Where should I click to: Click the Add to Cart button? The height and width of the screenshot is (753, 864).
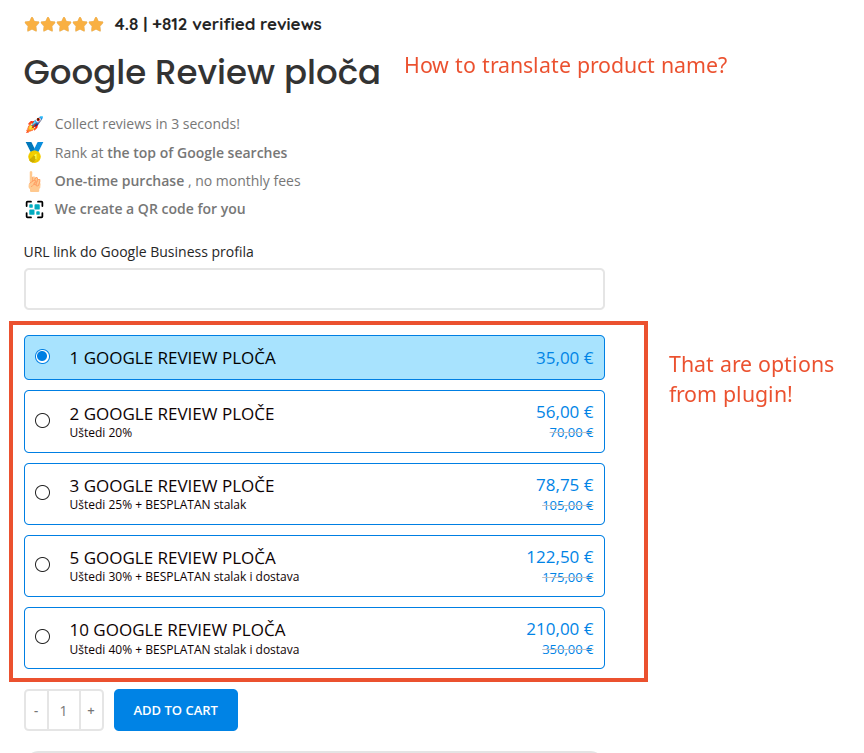pos(176,710)
